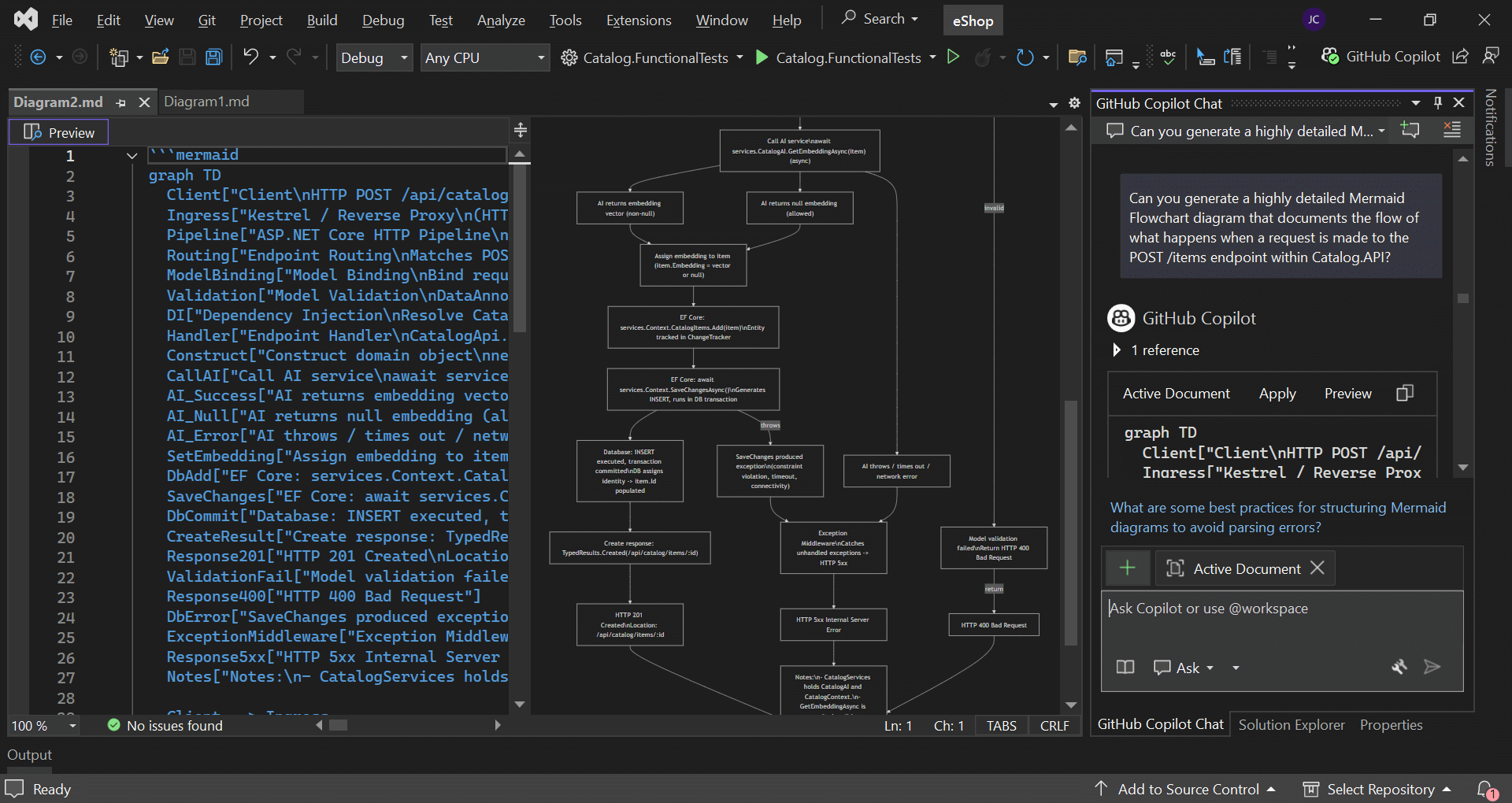Start debugging Catalog.FunctionalTests with the green play icon
This screenshot has width=1512, height=803.
point(761,57)
